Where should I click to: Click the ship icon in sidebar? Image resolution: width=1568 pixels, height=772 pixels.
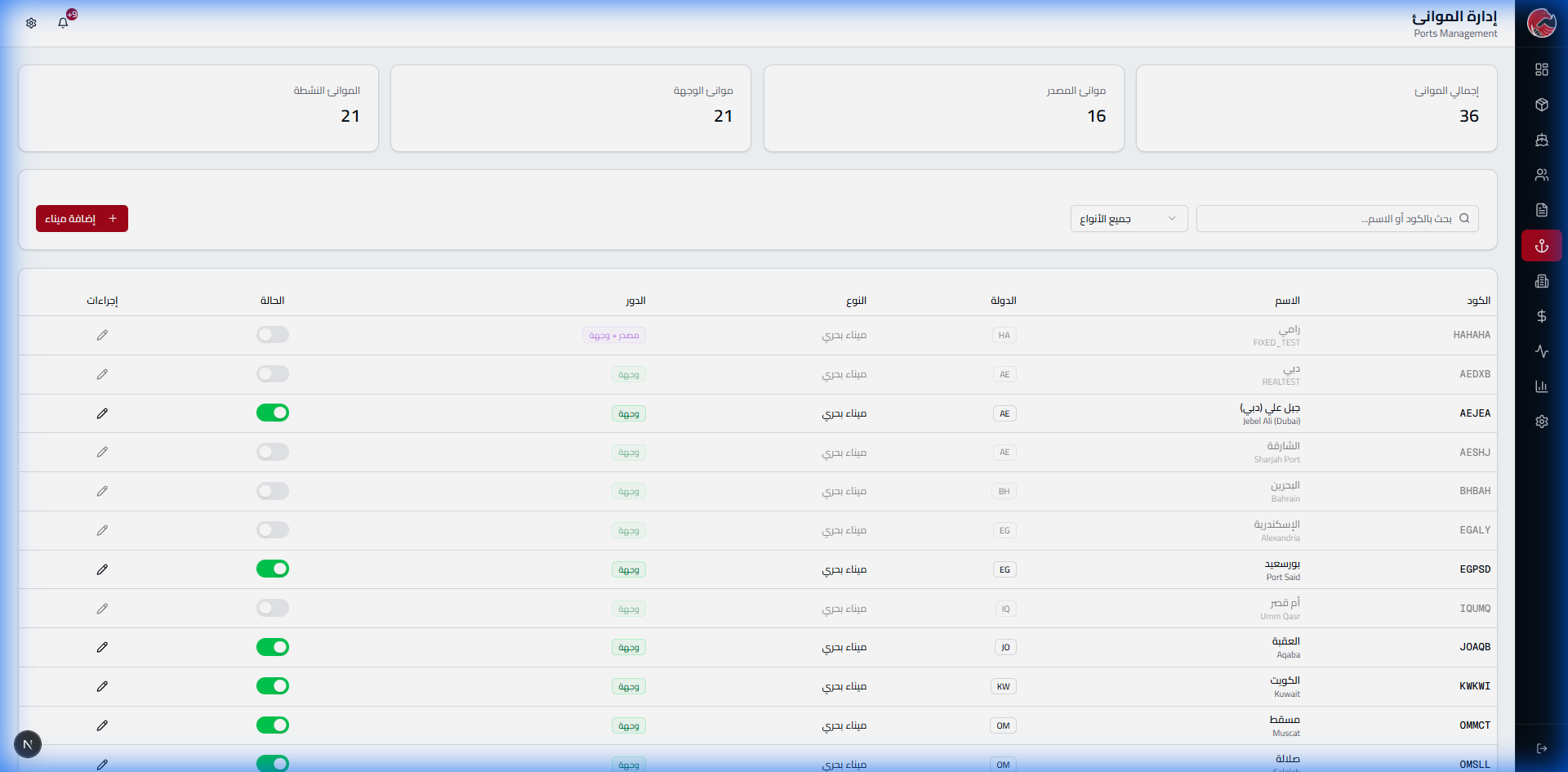pyautogui.click(x=1541, y=140)
